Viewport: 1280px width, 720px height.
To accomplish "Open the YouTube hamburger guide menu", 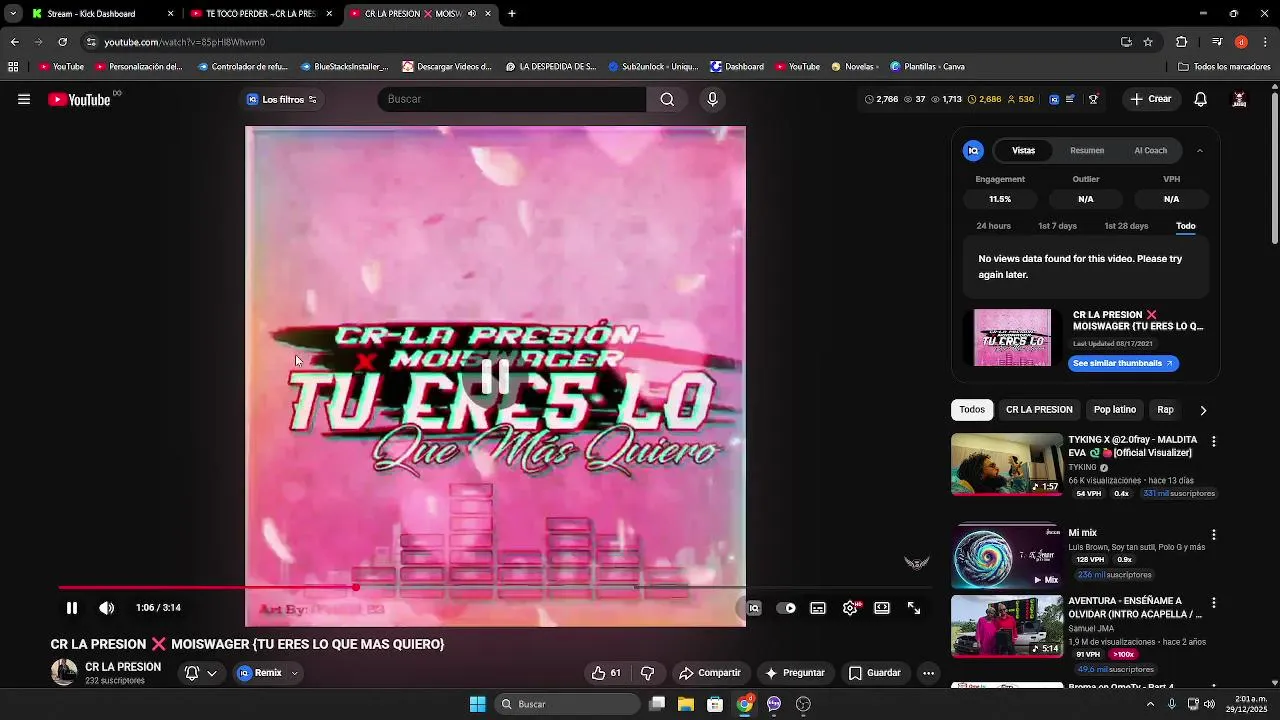I will click(x=24, y=99).
